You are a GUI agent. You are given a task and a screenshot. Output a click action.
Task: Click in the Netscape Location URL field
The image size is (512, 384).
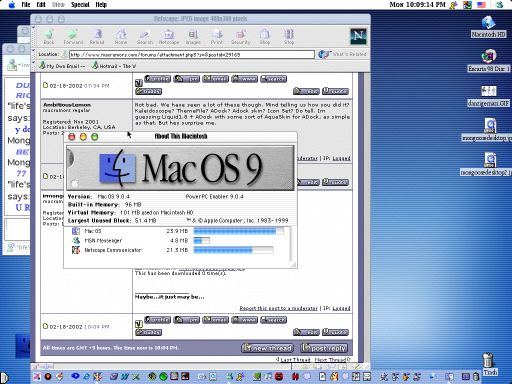click(192, 54)
